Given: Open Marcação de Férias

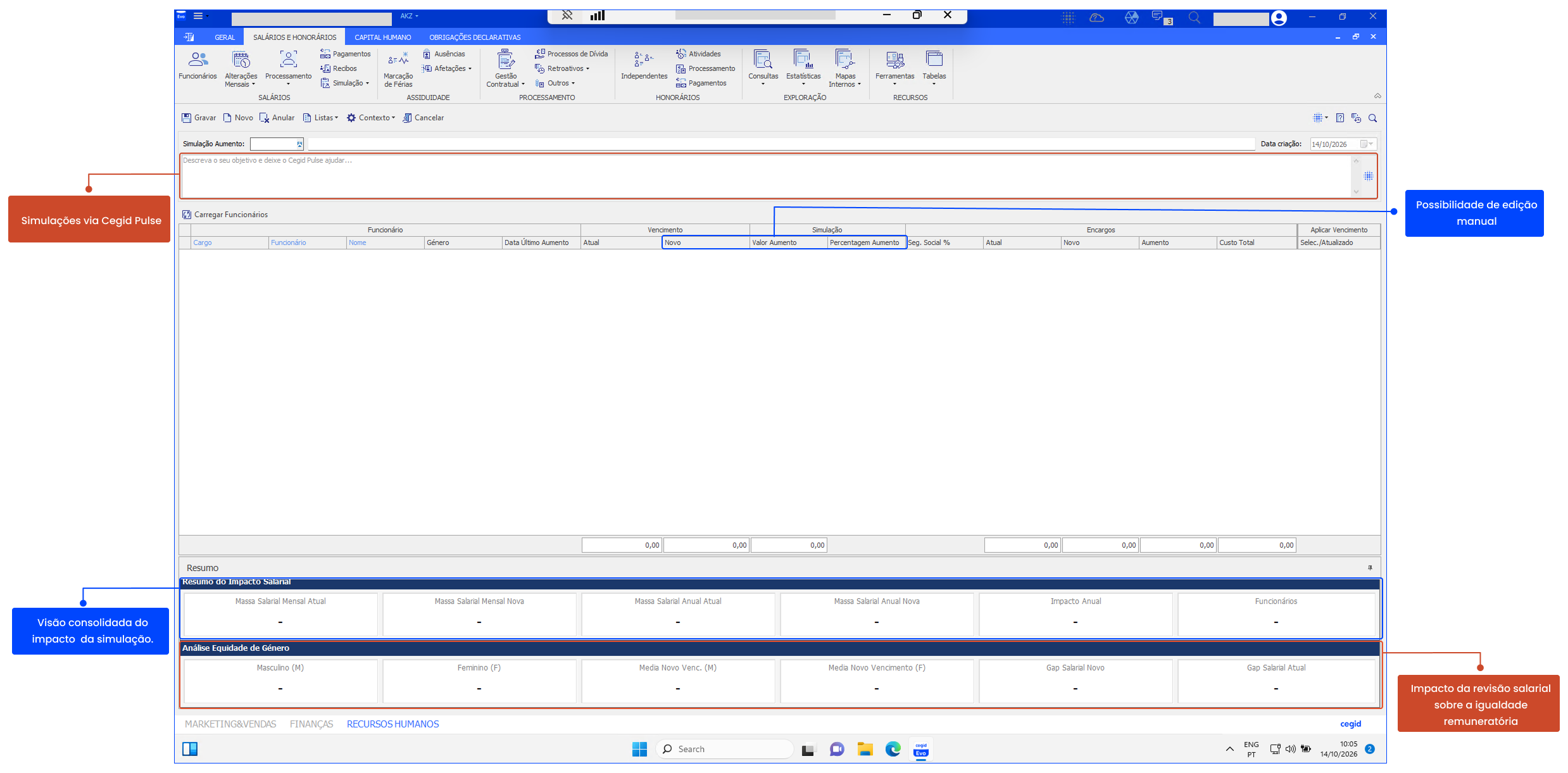Looking at the screenshot, I should click(x=398, y=69).
